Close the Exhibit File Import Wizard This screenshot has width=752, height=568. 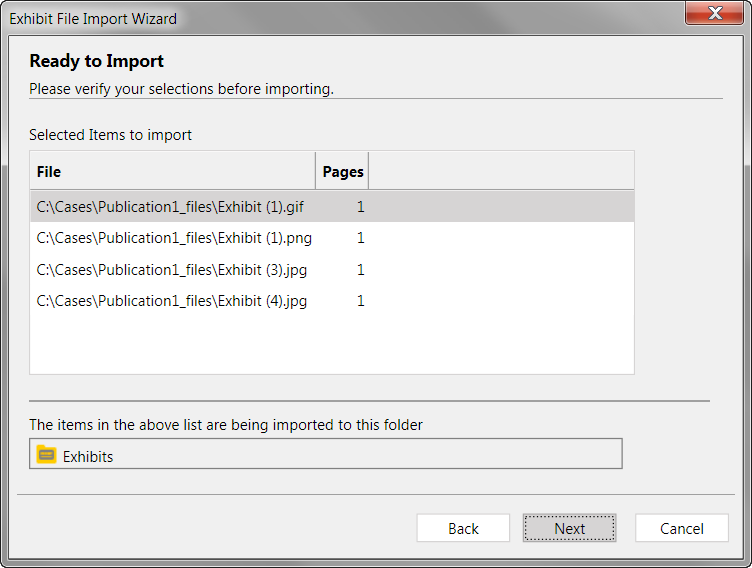(x=715, y=12)
